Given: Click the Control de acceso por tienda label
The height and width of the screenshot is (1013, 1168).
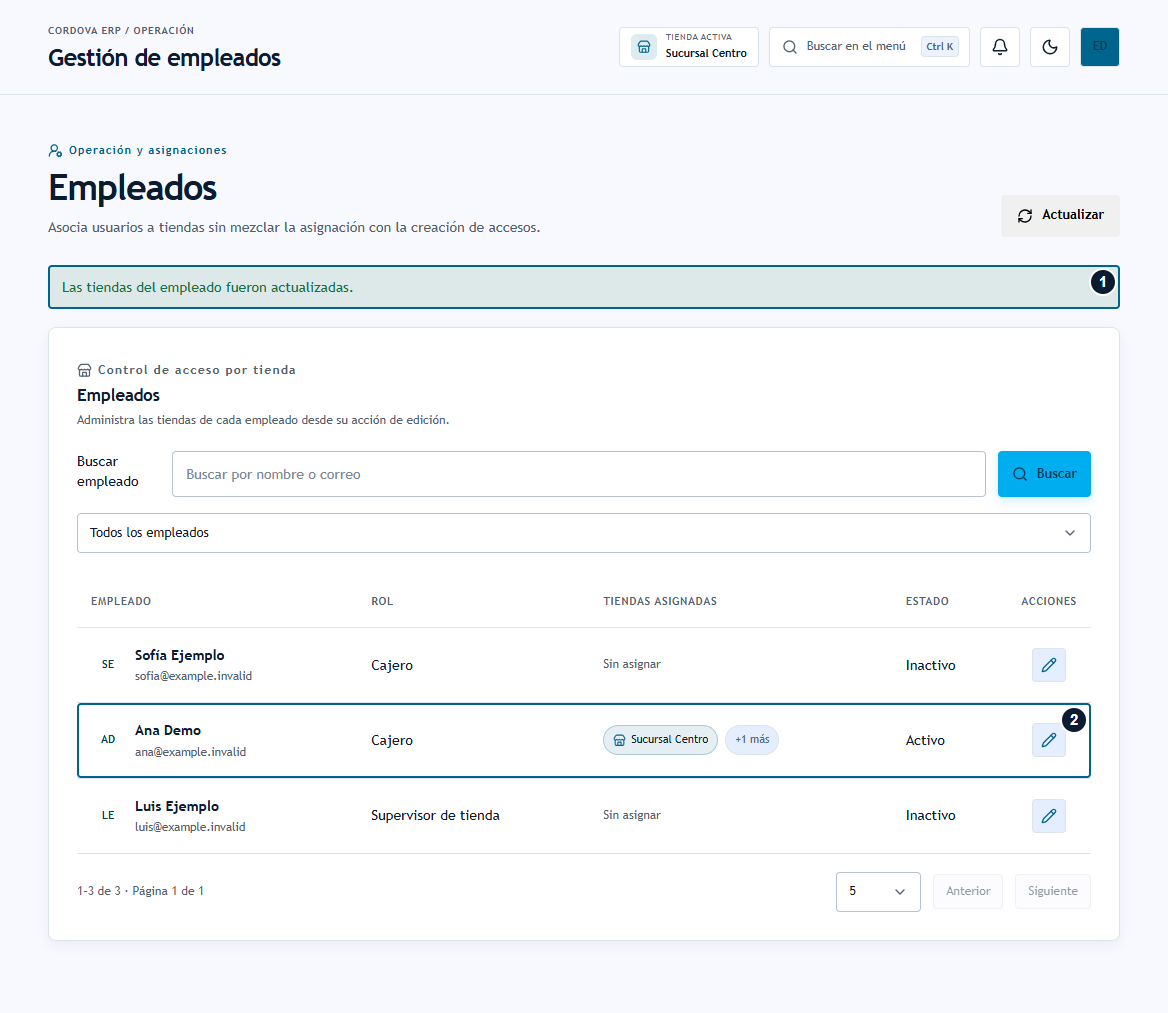Looking at the screenshot, I should [x=197, y=370].
